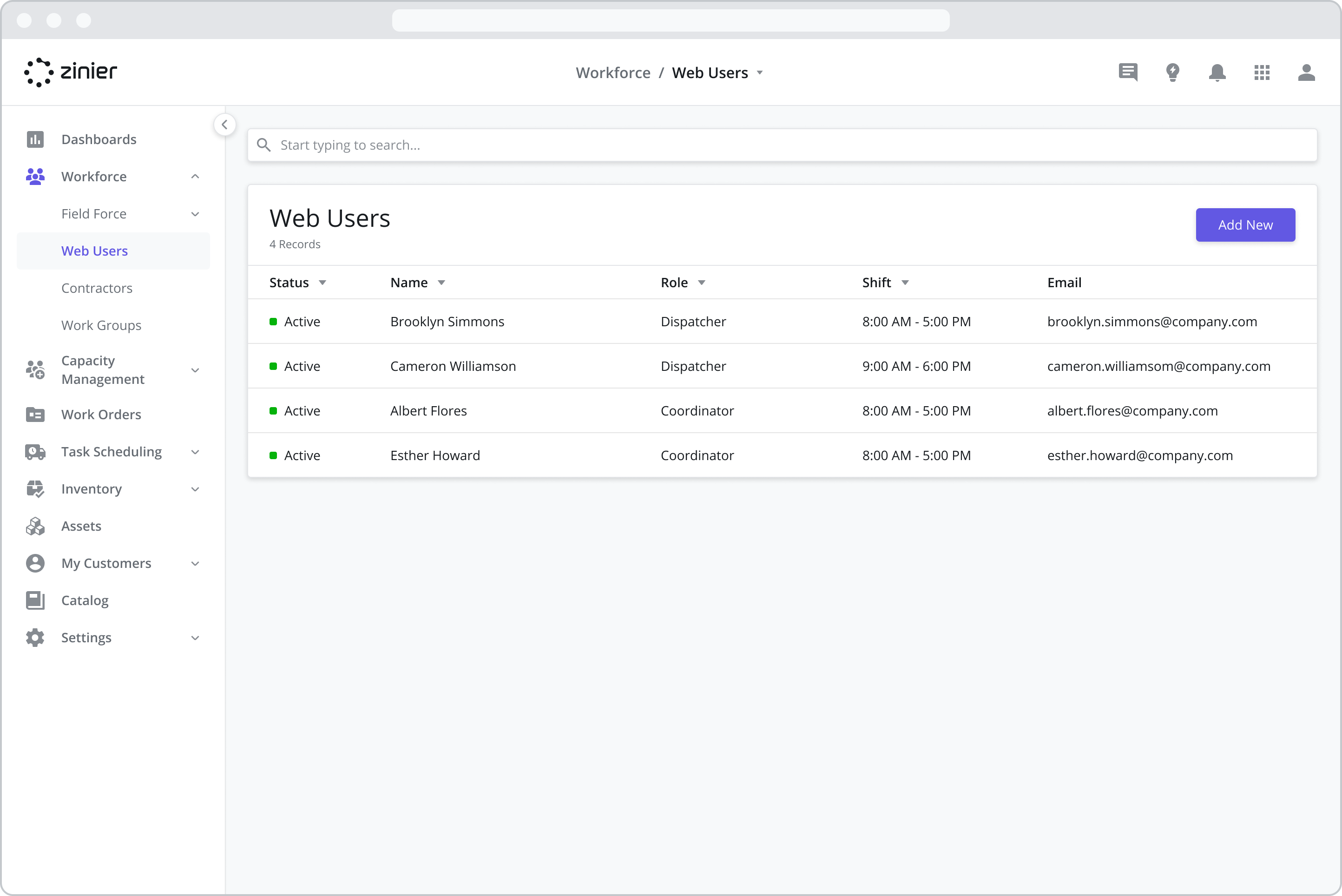Viewport: 1342px width, 896px height.
Task: Collapse the sidebar with arrow button
Action: (x=224, y=125)
